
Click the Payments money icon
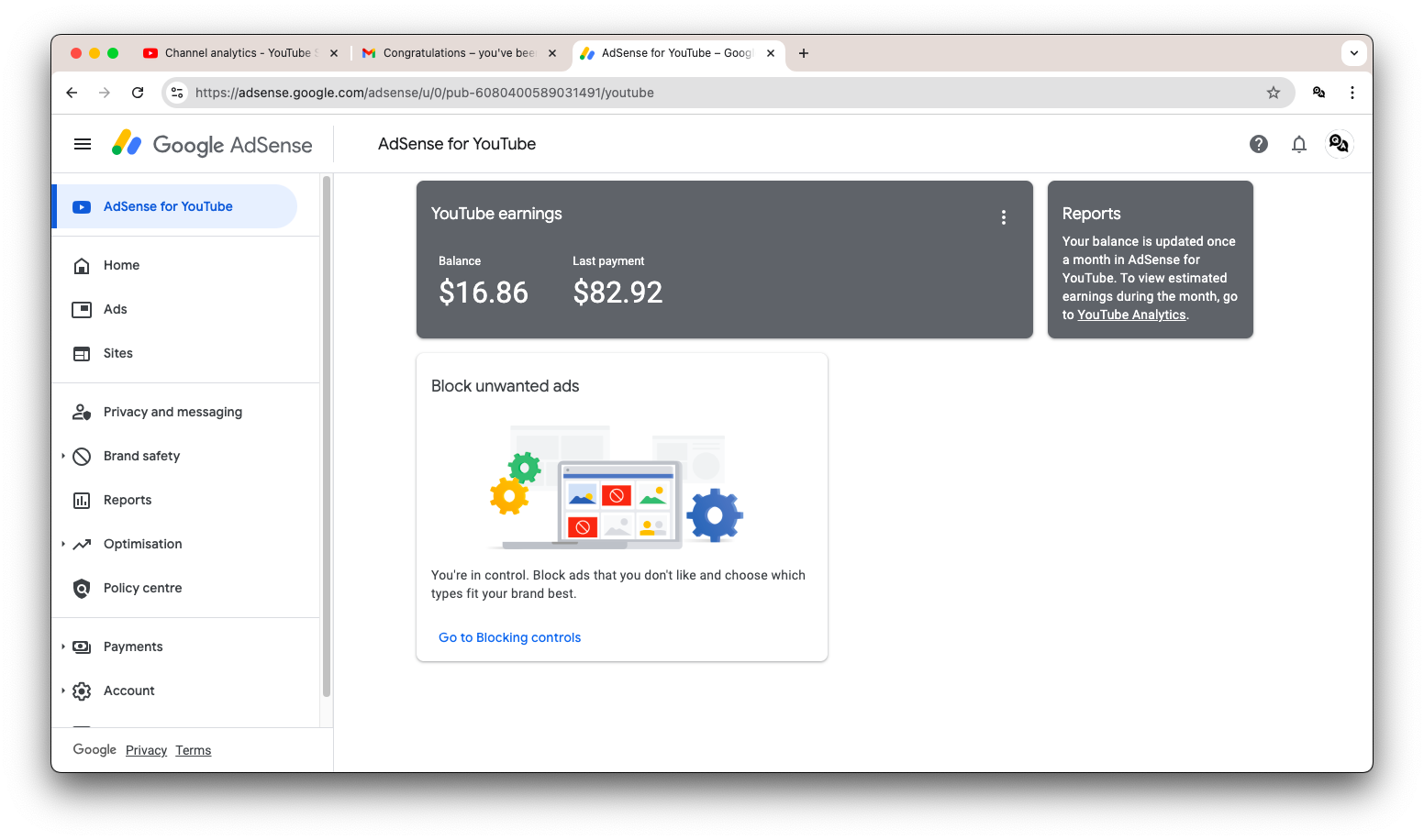[82, 647]
